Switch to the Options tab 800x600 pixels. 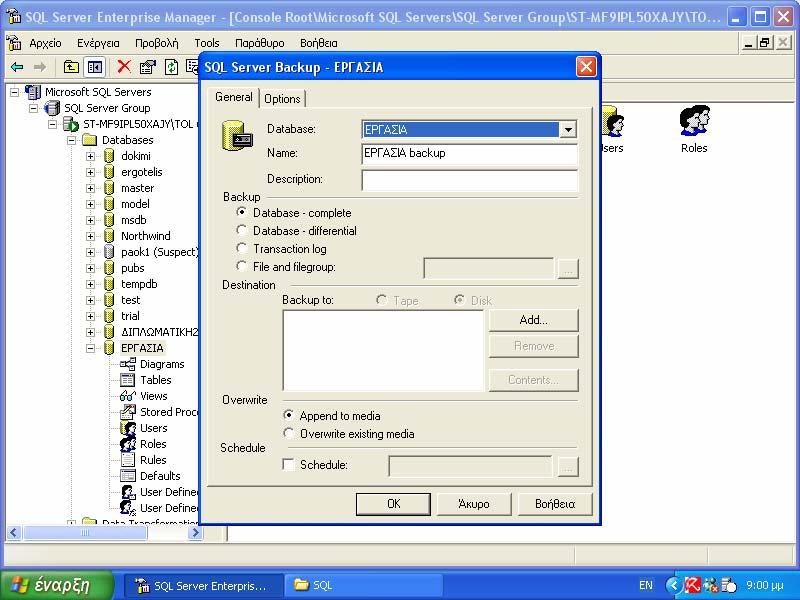click(x=282, y=98)
